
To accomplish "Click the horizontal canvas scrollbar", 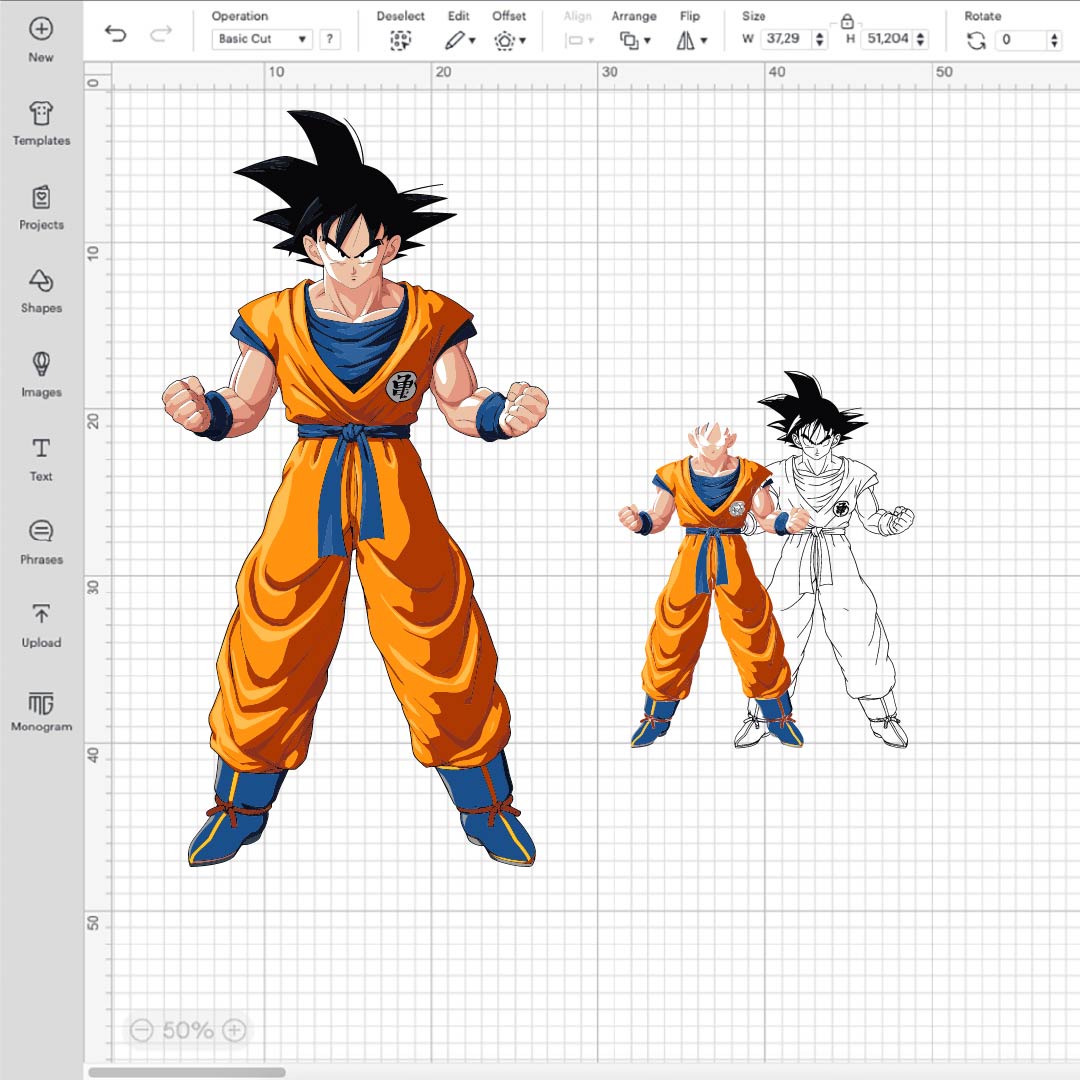I will click(187, 1072).
